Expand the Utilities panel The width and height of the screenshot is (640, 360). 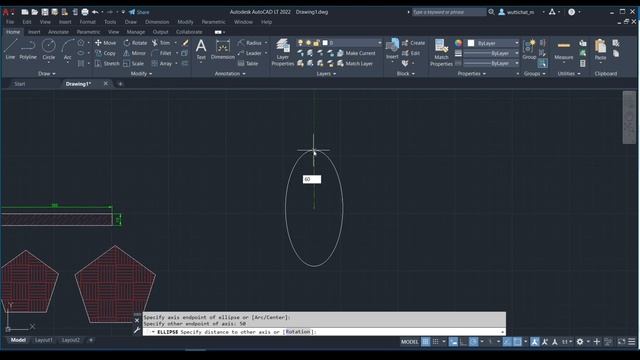click(569, 74)
